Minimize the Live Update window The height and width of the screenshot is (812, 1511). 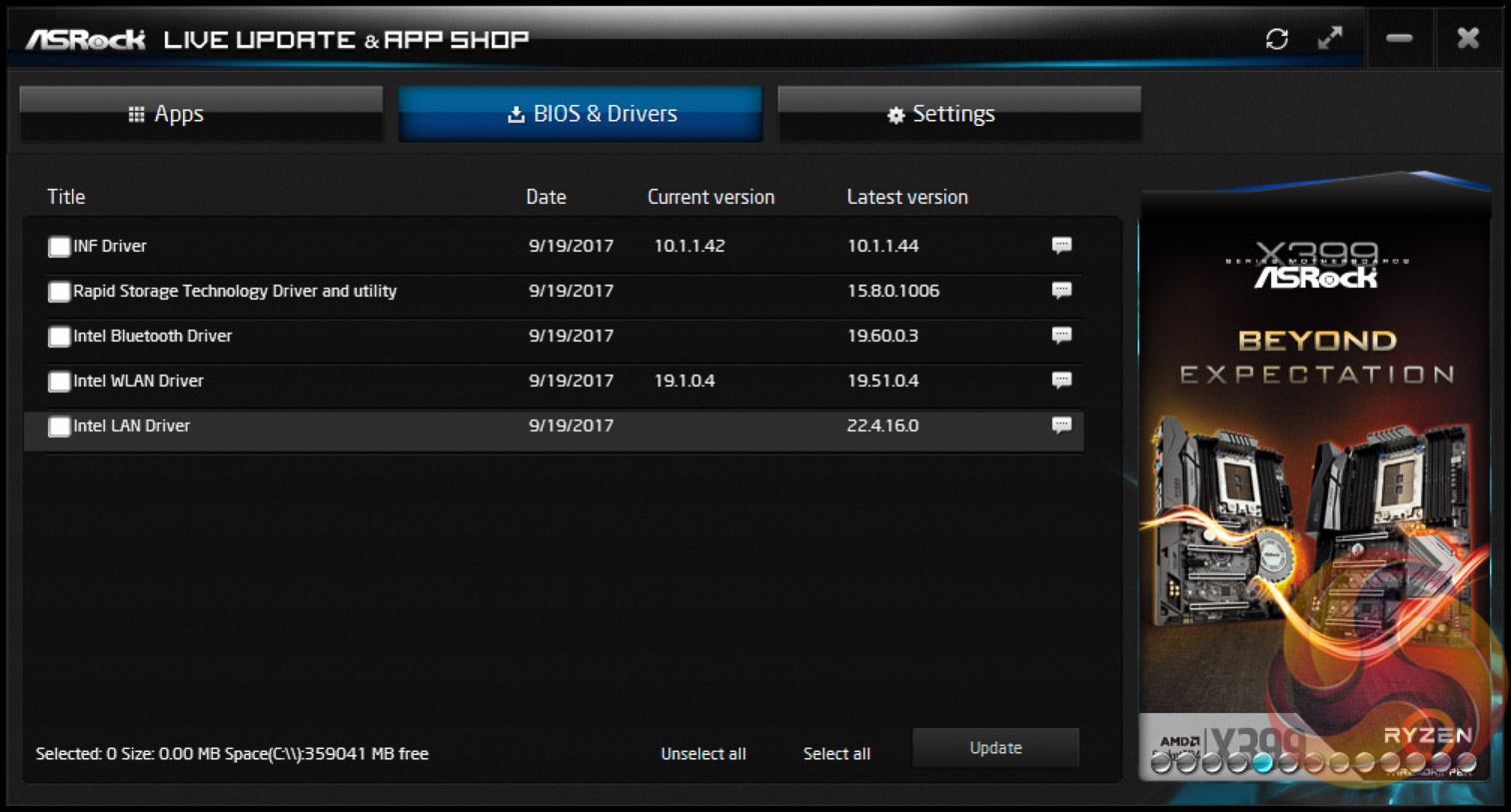point(1399,39)
